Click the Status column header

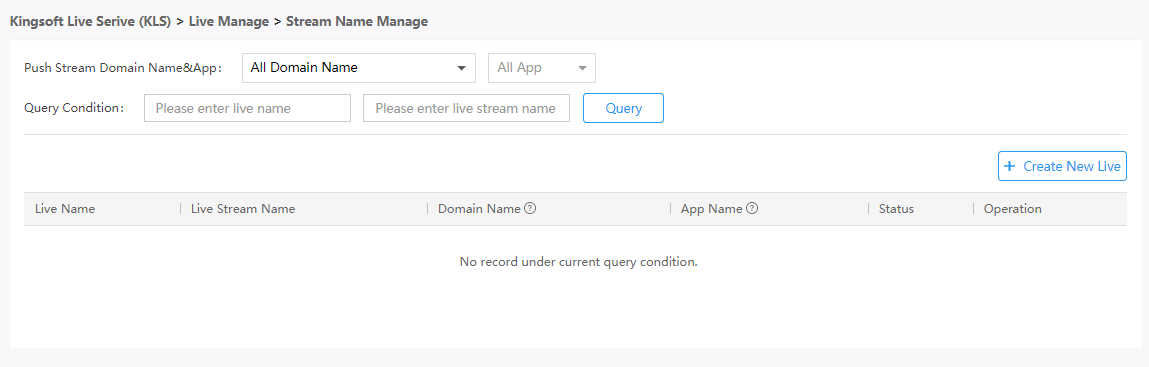[896, 209]
